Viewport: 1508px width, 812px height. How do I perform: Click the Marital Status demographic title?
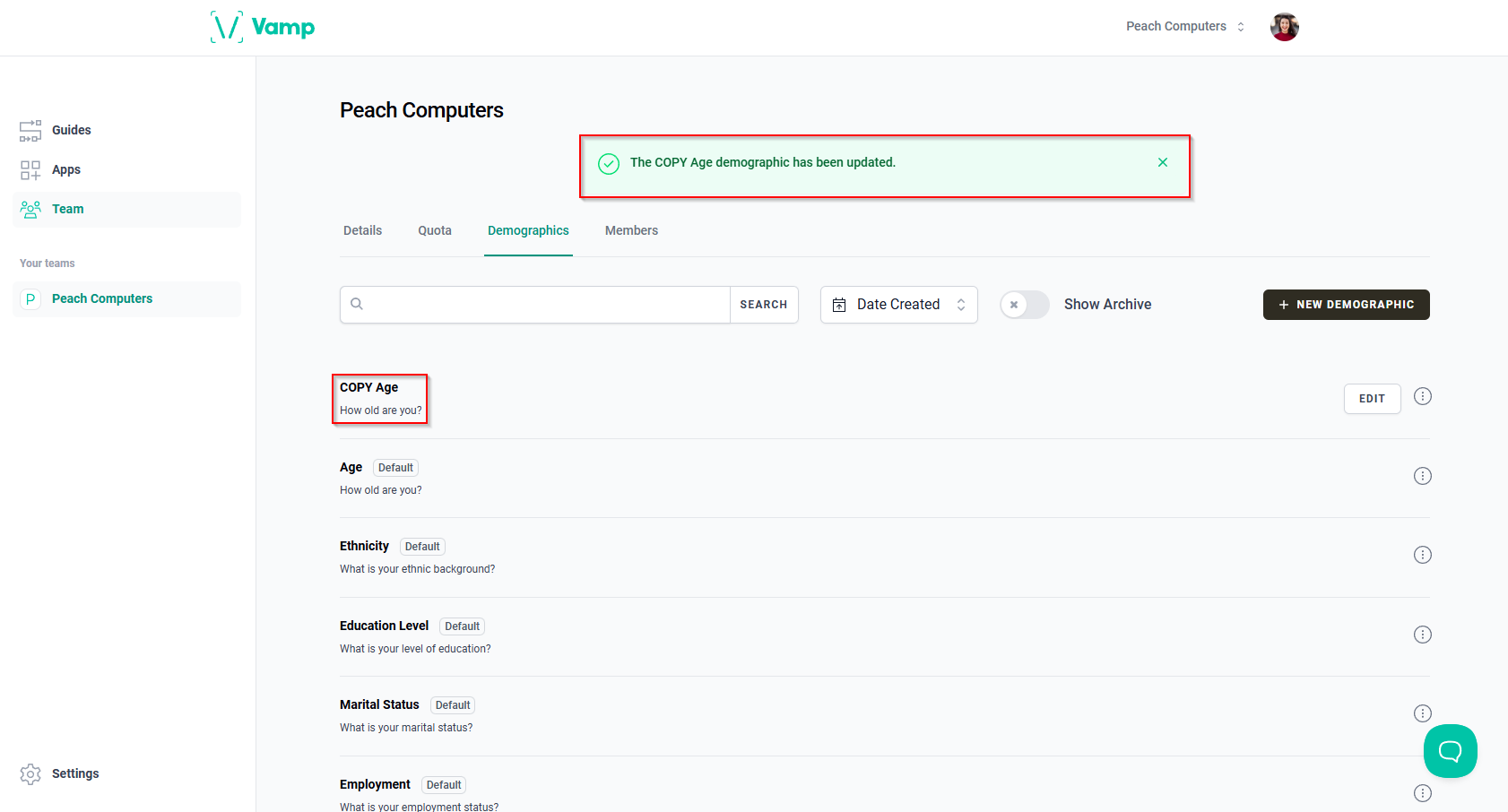[x=380, y=705]
